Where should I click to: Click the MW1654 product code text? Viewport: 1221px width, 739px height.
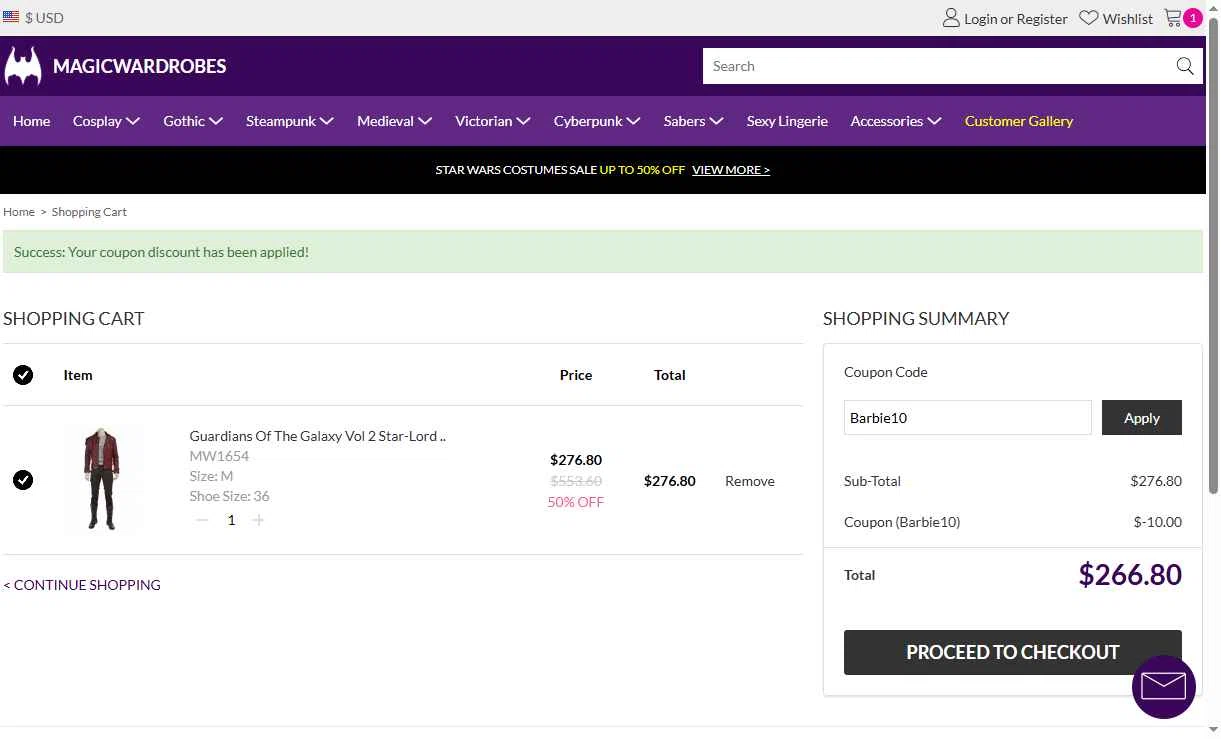coord(219,456)
